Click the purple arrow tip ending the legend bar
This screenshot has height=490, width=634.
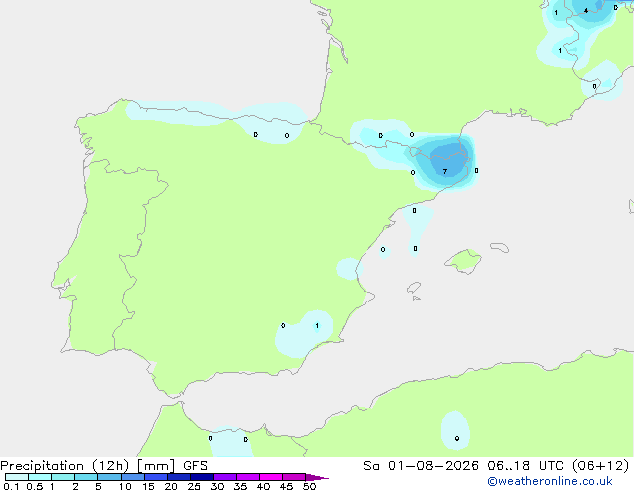[x=317, y=477]
